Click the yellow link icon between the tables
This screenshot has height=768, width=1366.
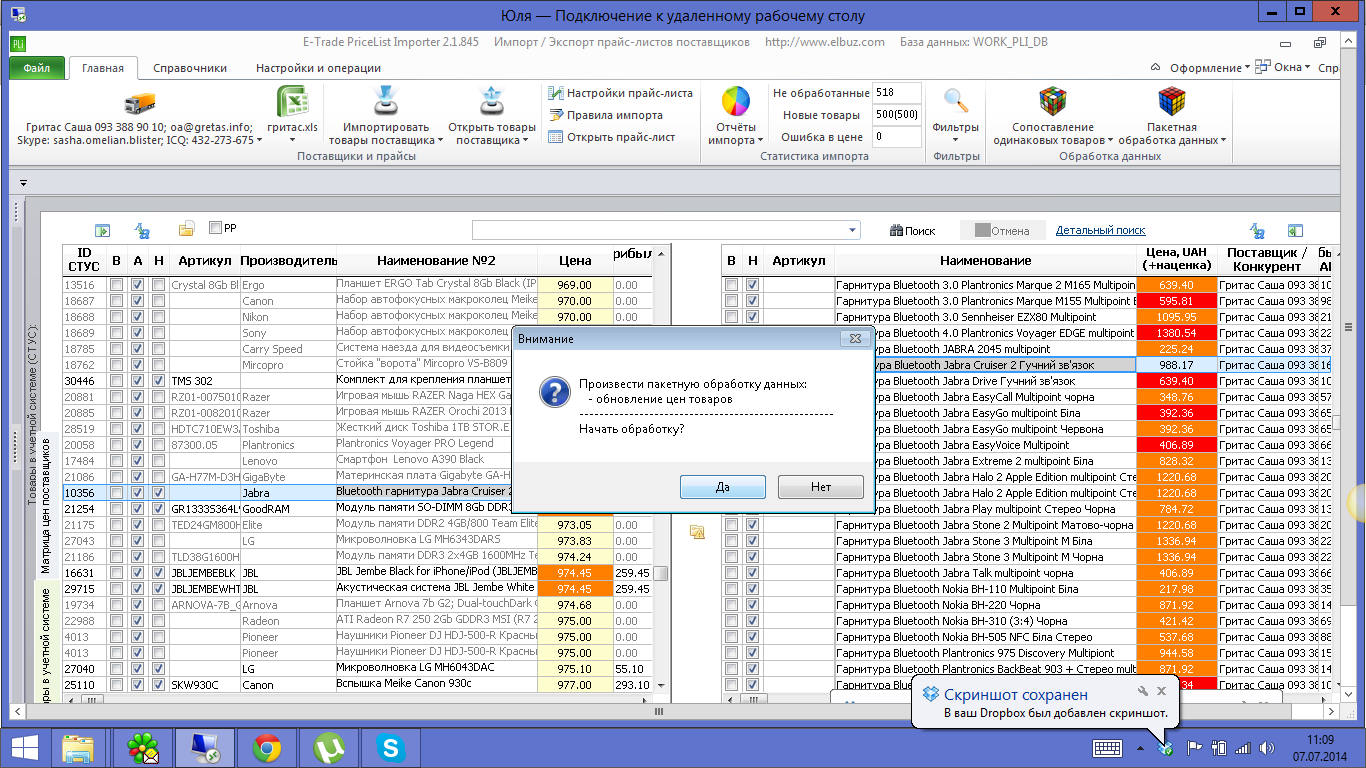click(x=697, y=531)
